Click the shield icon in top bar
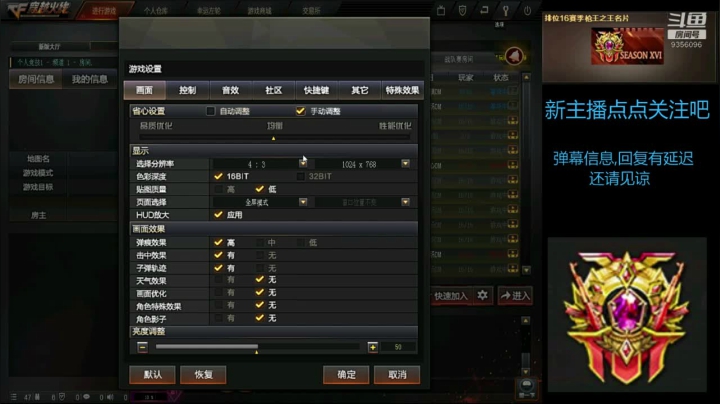The height and width of the screenshot is (404, 720). tap(462, 11)
